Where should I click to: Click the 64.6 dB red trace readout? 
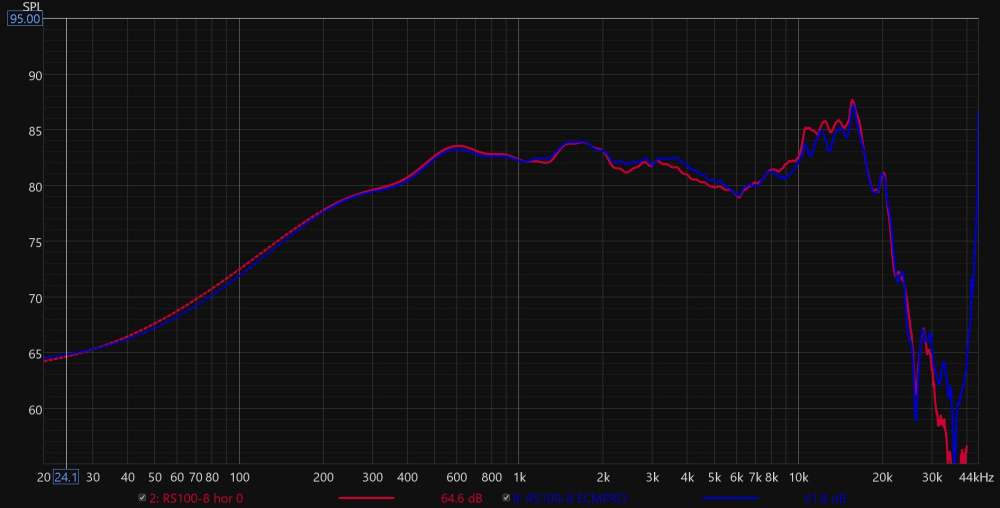click(461, 497)
